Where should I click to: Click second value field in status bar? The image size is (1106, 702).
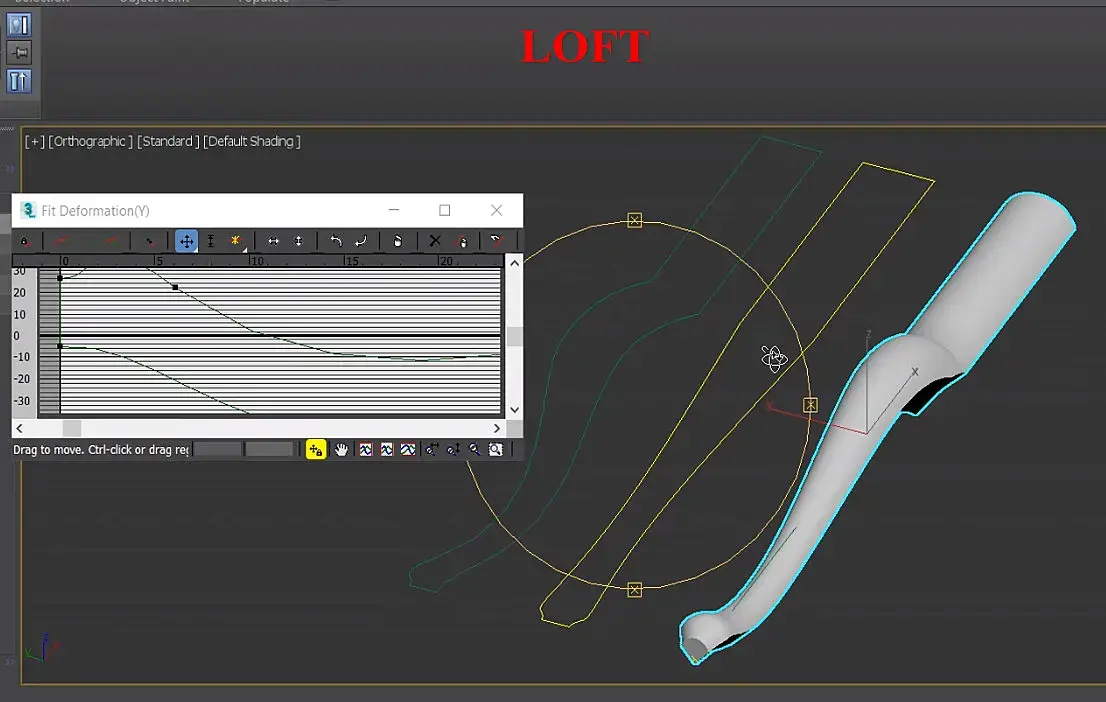click(269, 449)
